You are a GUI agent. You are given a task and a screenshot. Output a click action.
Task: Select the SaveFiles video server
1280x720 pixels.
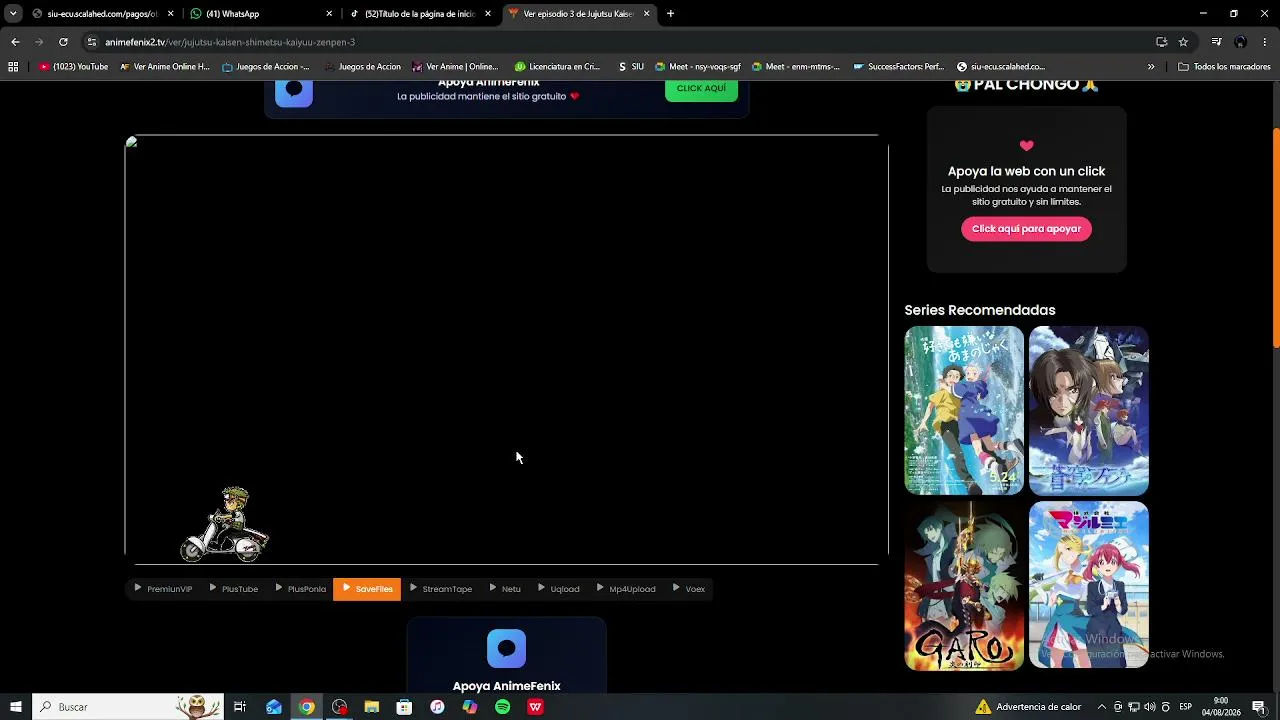[x=367, y=589]
